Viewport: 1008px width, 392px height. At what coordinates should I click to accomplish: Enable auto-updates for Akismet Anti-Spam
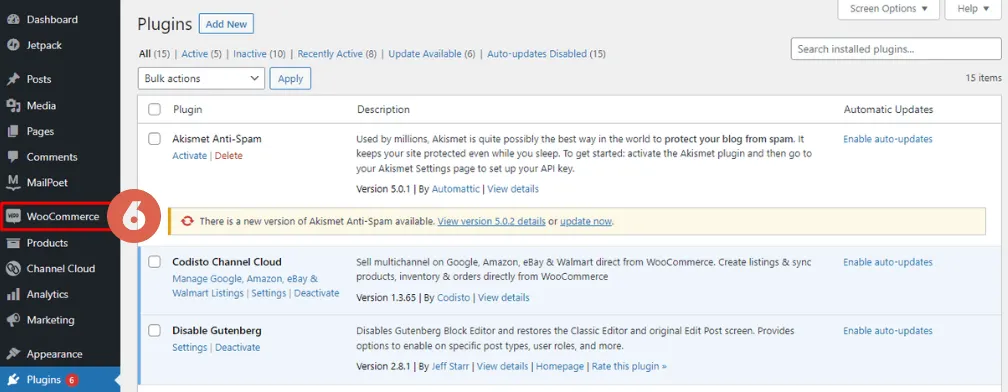[888, 139]
